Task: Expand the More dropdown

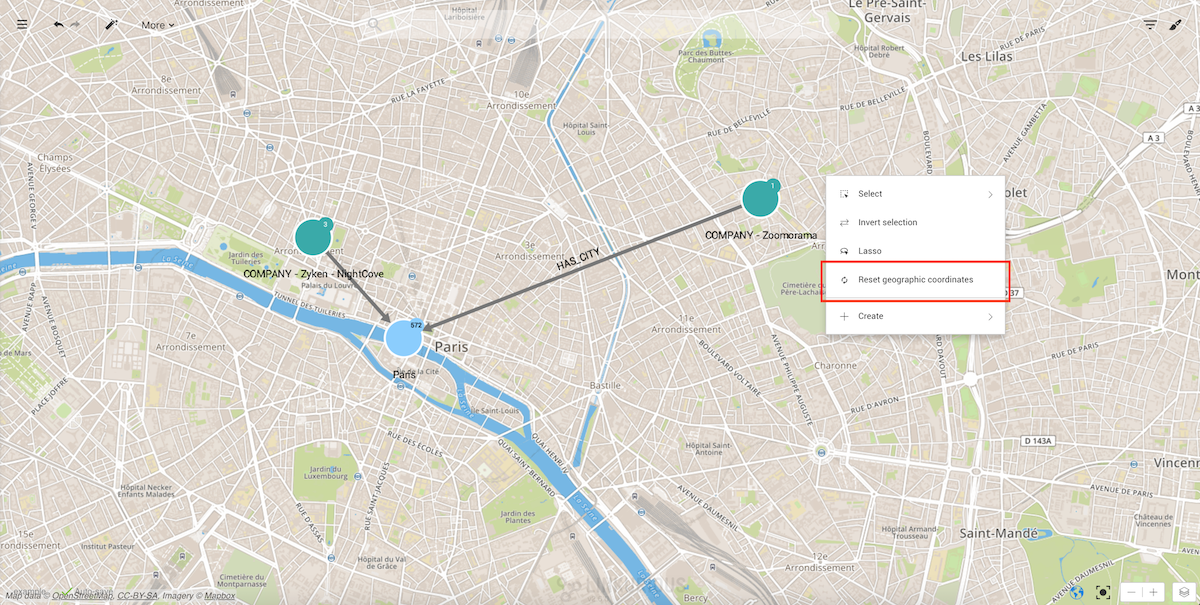Action: click(x=157, y=25)
